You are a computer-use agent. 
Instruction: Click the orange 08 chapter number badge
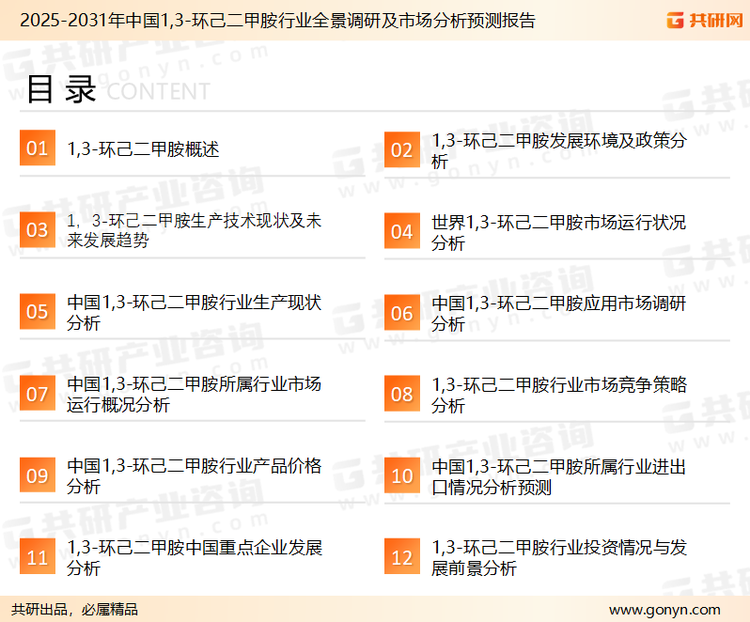coord(402,394)
